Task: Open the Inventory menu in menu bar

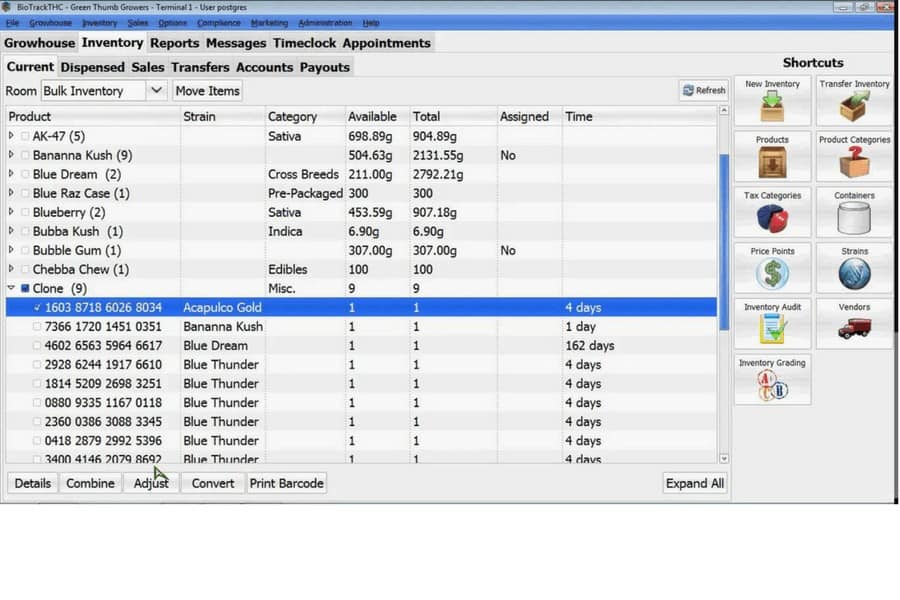Action: [99, 23]
